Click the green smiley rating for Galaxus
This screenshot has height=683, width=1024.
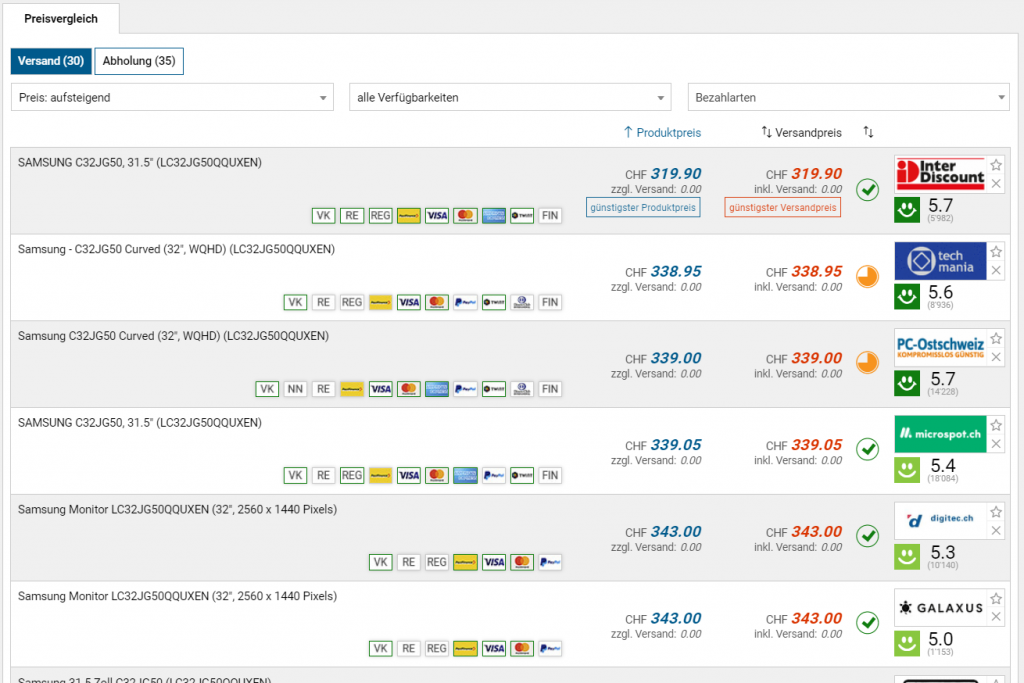click(907, 641)
